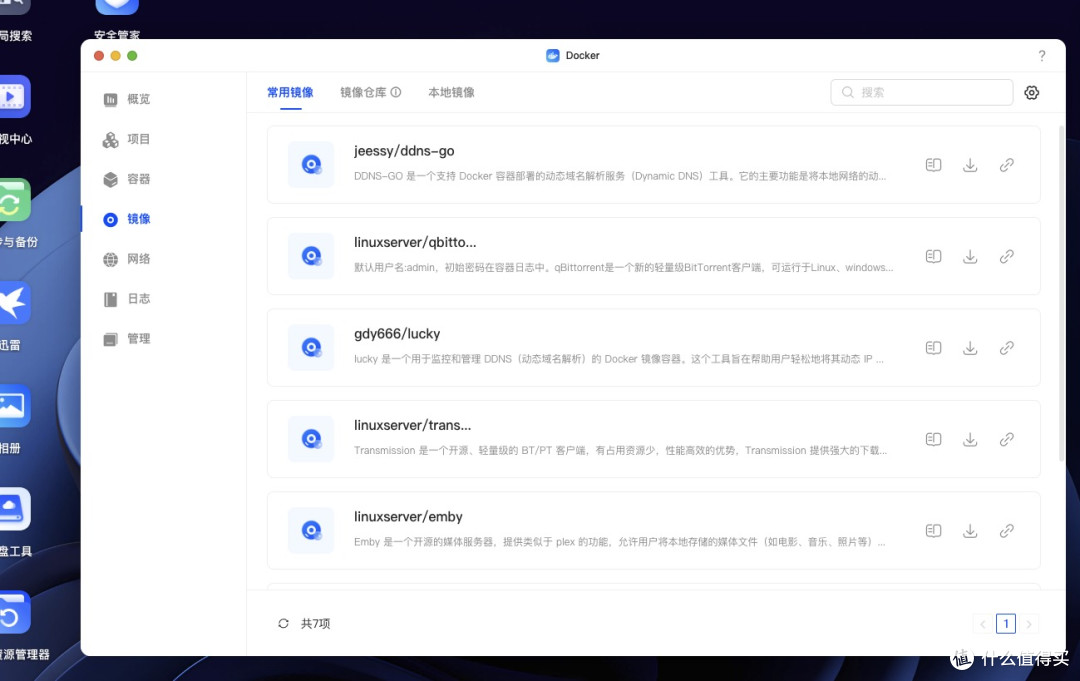This screenshot has width=1080, height=681.
Task: Click the jeessy/ddns-go image thumbnail icon
Action: (x=311, y=165)
